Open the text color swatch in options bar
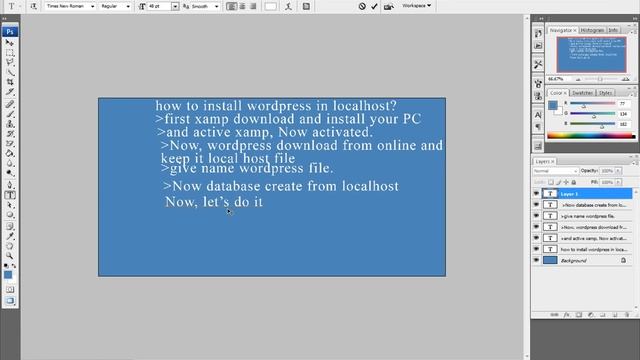640x360 pixels. tap(271, 6)
